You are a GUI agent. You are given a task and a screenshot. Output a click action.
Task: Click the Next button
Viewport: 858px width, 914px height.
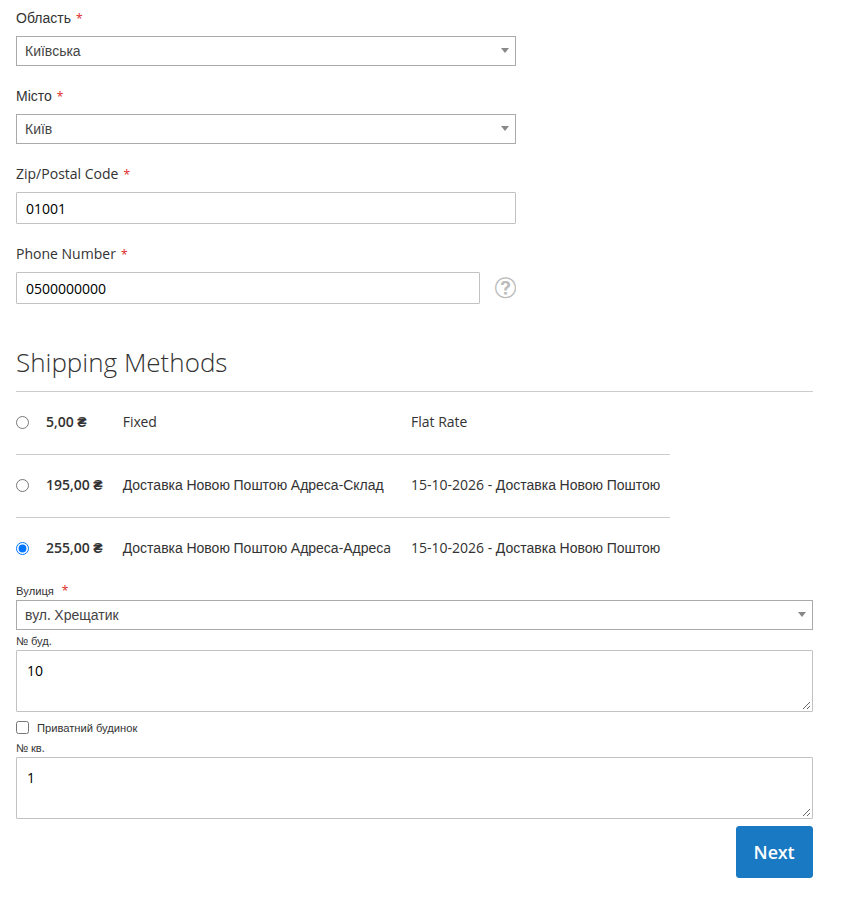click(774, 852)
